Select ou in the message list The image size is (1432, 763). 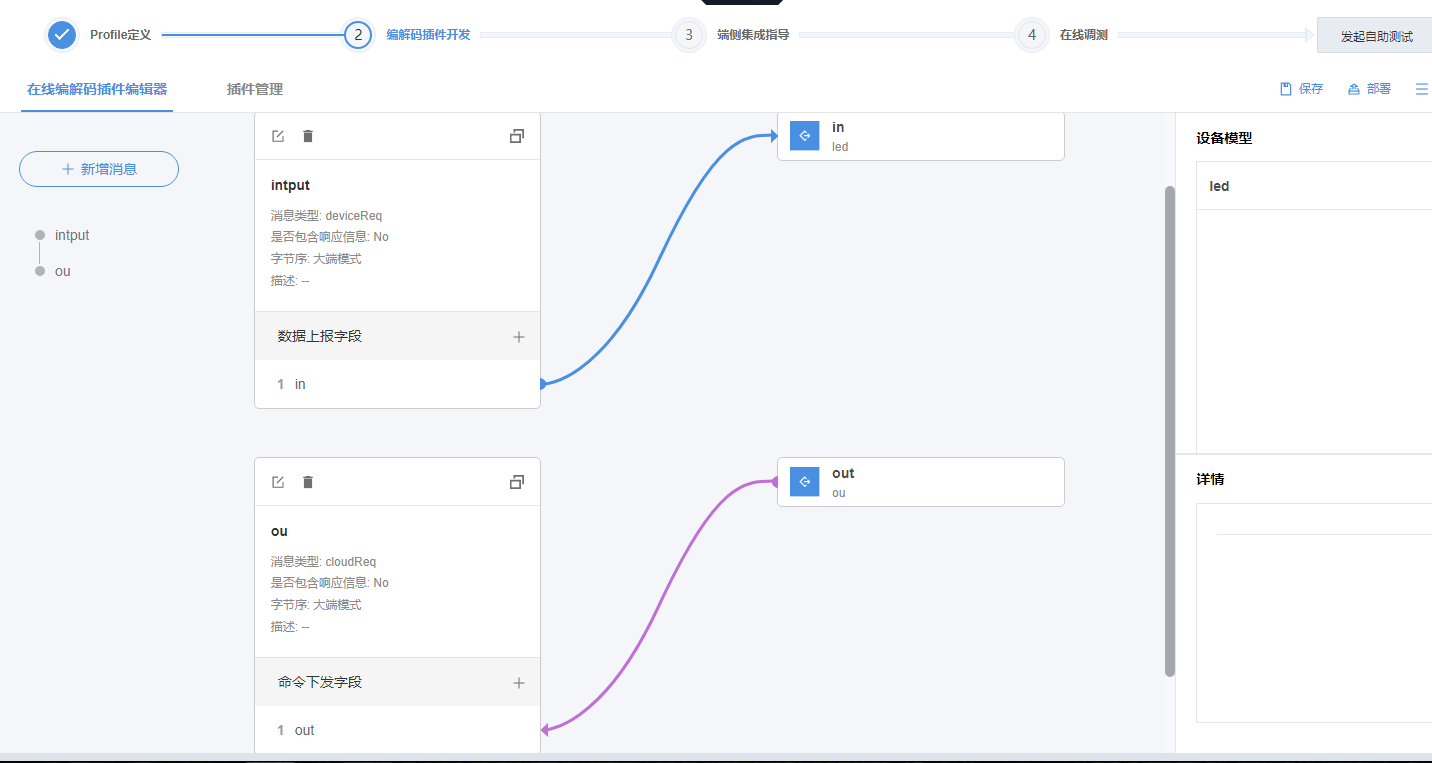(63, 271)
